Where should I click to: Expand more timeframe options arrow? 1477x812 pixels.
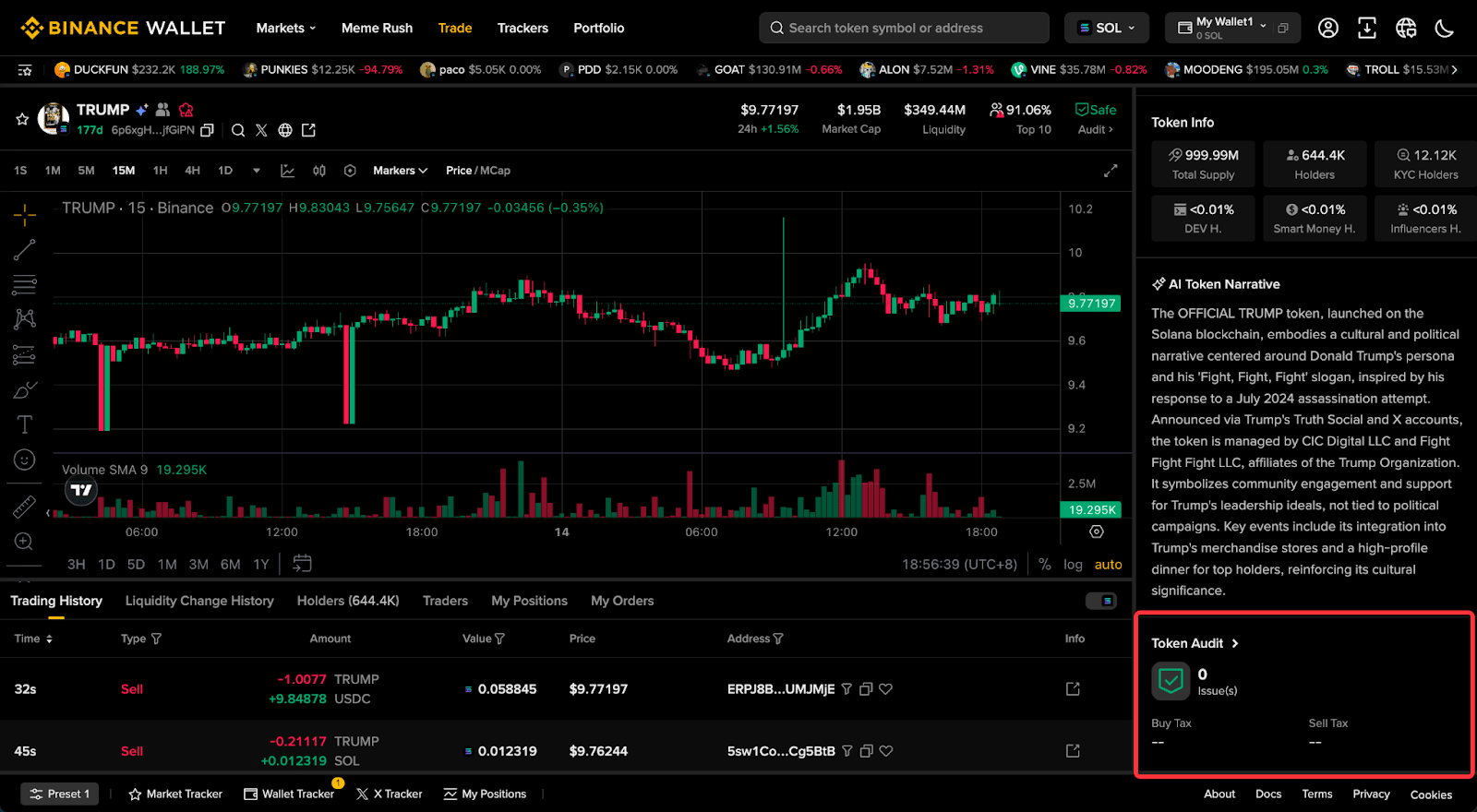click(257, 171)
